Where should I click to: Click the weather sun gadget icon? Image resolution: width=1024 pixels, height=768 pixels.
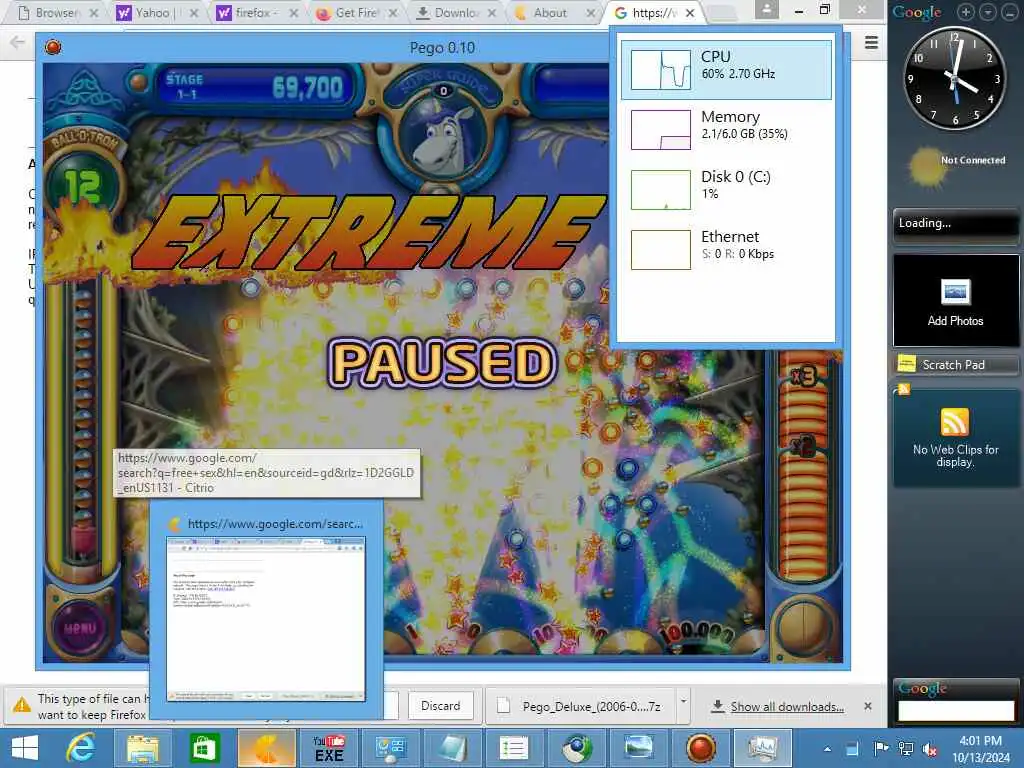[x=927, y=167]
